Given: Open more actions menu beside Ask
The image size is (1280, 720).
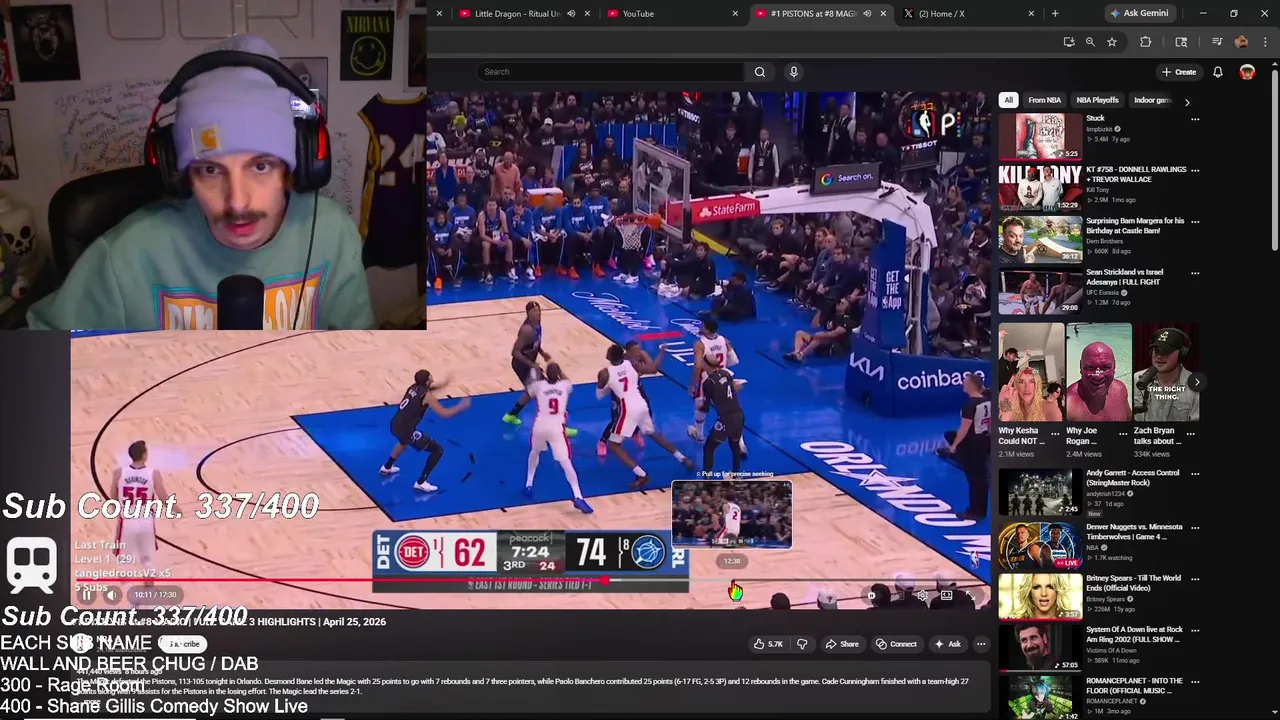Looking at the screenshot, I should pos(981,644).
